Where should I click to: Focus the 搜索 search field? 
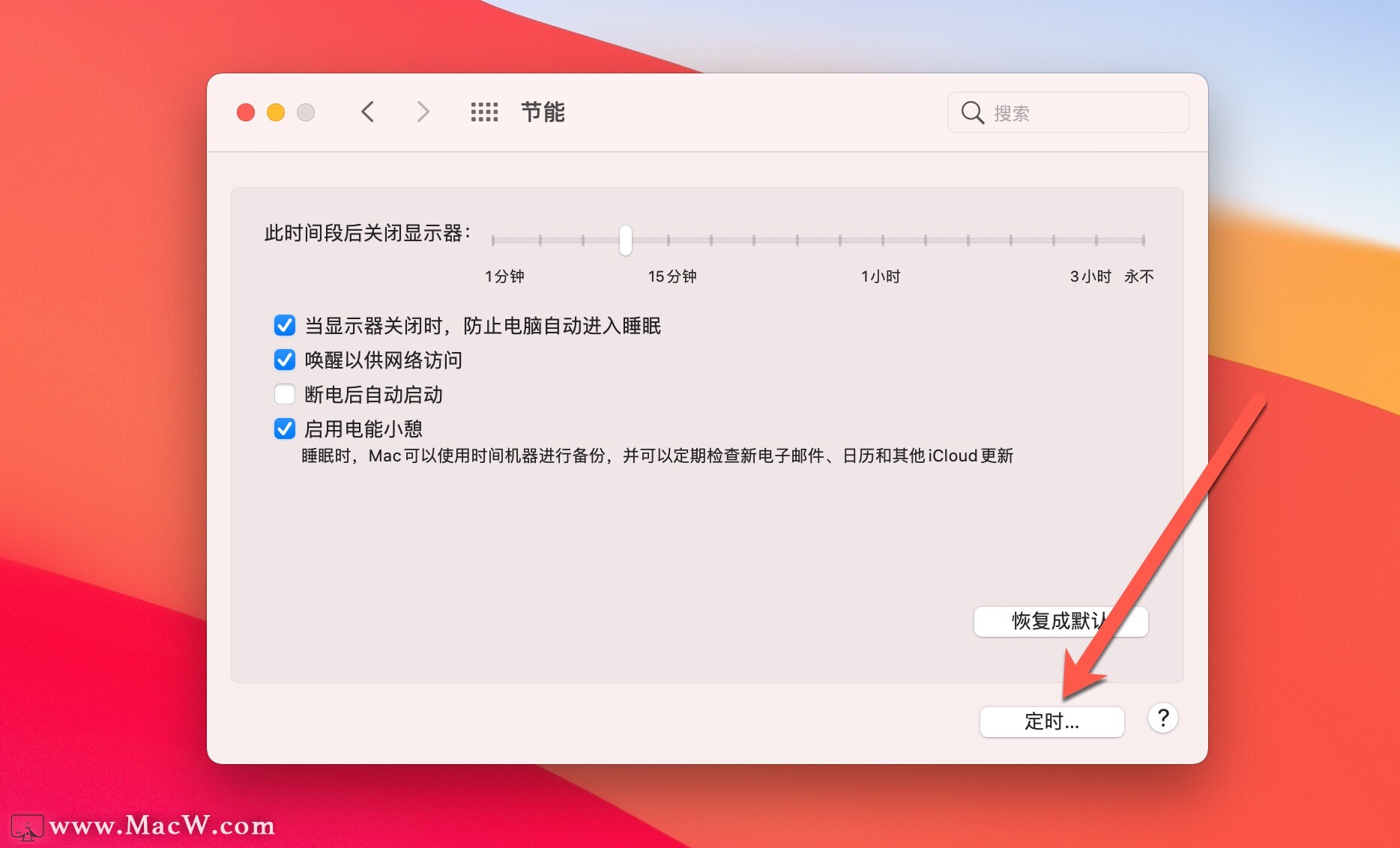click(1068, 112)
